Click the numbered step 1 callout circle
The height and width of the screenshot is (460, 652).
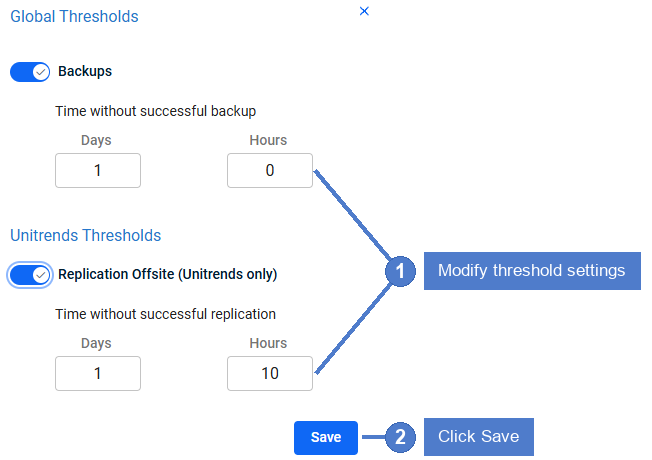coord(400,271)
